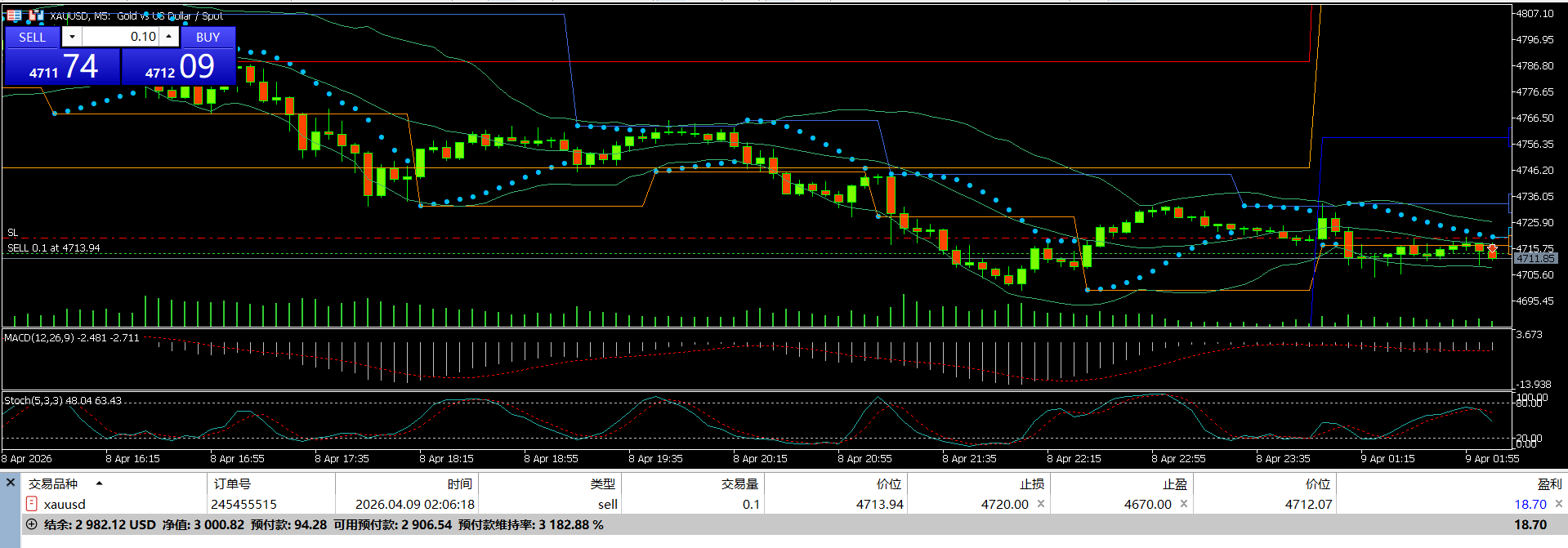Click the stop loss value 4720.00
Screen dimensions: 1568x548
tap(1004, 504)
